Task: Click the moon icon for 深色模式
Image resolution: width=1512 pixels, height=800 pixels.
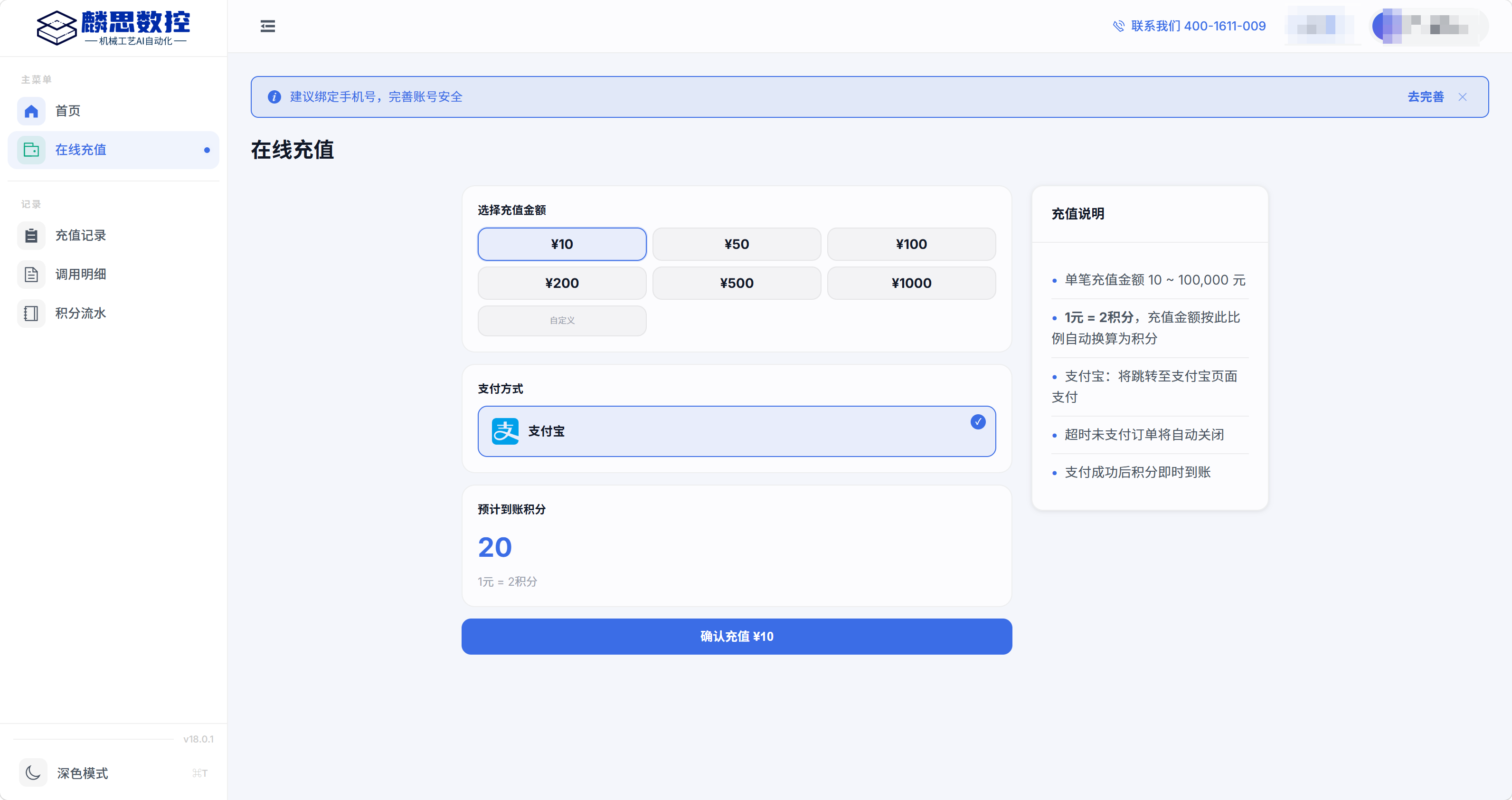Action: (33, 772)
